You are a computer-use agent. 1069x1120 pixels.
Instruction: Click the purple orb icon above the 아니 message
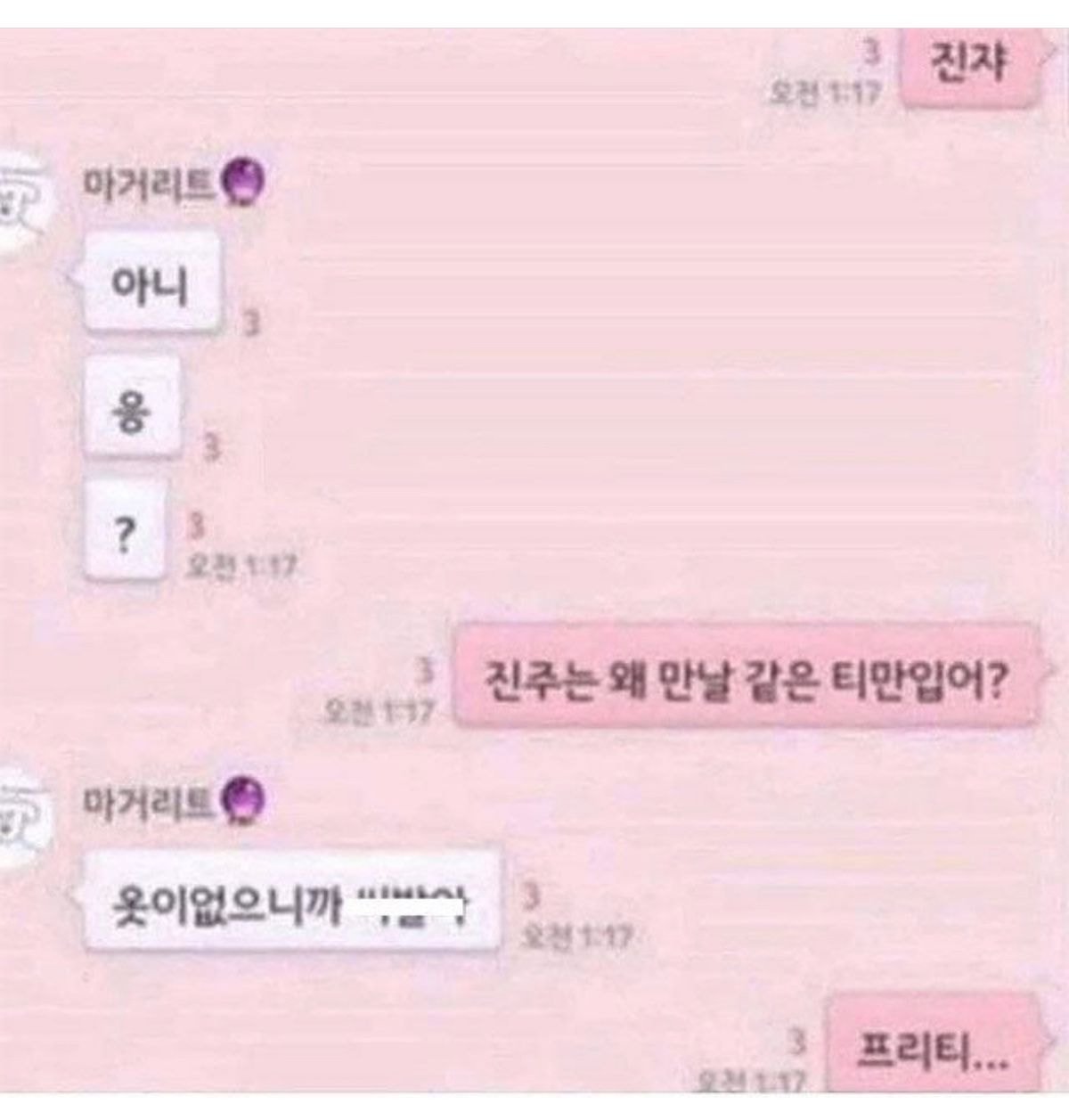pos(243,183)
